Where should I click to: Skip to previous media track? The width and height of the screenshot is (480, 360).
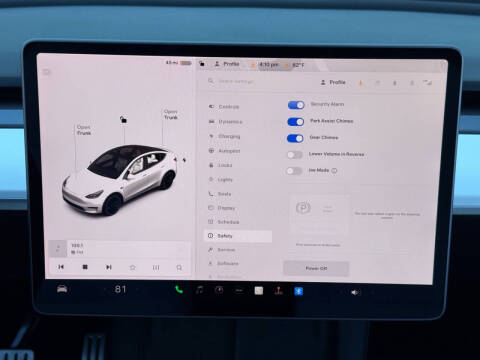click(61, 267)
